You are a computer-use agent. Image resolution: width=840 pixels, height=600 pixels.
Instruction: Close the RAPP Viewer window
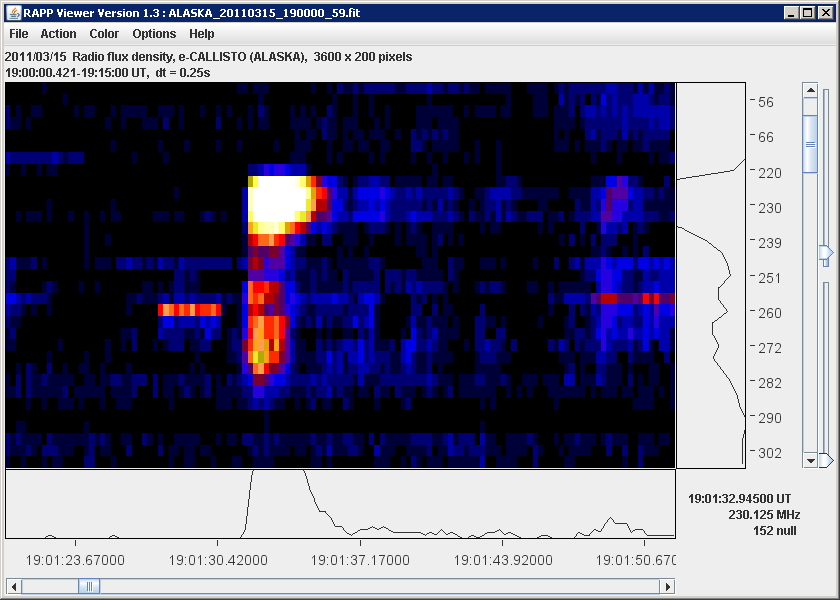(x=826, y=13)
